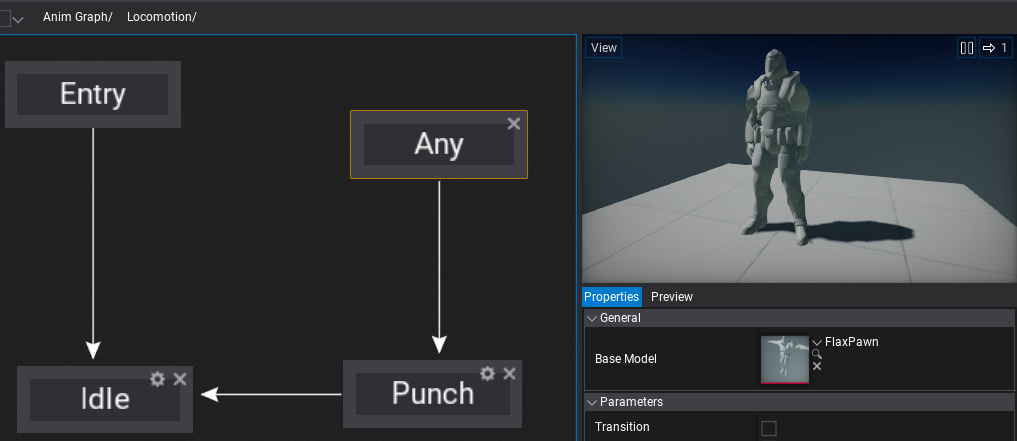Image resolution: width=1017 pixels, height=441 pixels.
Task: Select the FlaxPawn model thumbnail
Action: 785,360
